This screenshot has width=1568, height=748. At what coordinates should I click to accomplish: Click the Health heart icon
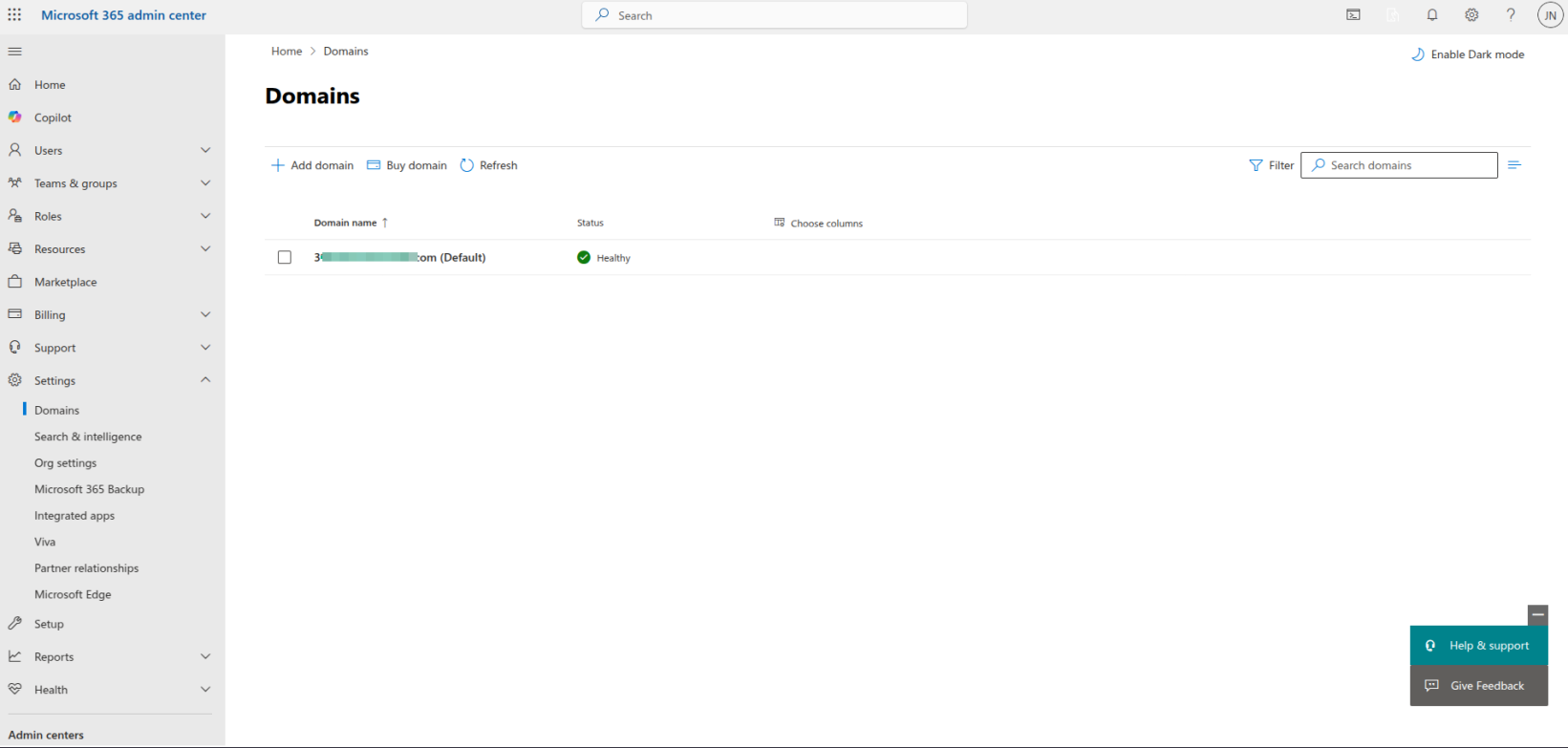coord(14,689)
